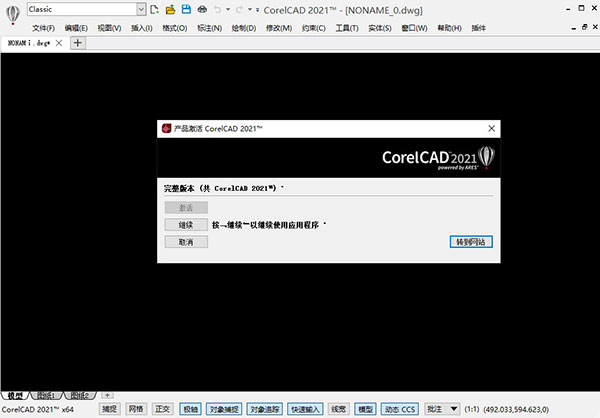
Task: Expand the 批注 annotation dropdown in status bar
Action: click(455, 409)
